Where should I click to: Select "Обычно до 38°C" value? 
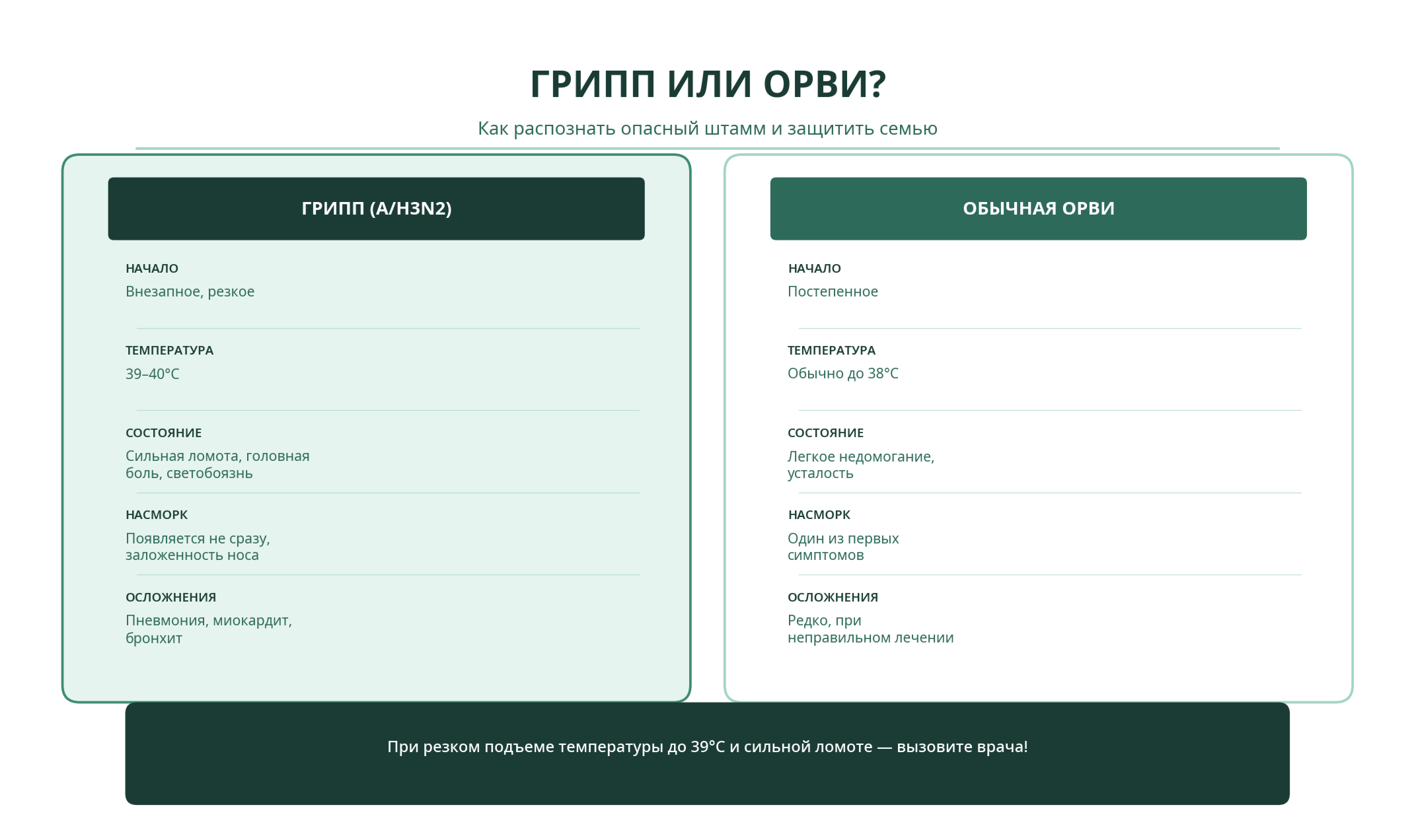click(x=842, y=374)
